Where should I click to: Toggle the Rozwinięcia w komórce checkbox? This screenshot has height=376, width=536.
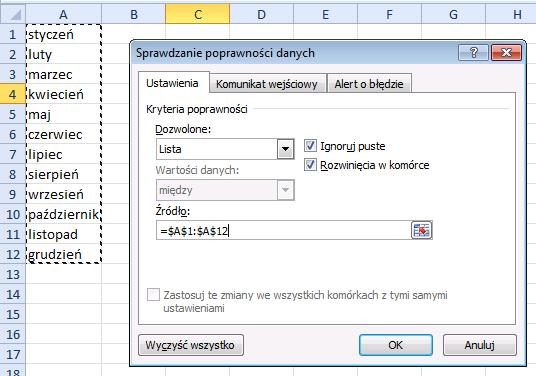pyautogui.click(x=310, y=165)
